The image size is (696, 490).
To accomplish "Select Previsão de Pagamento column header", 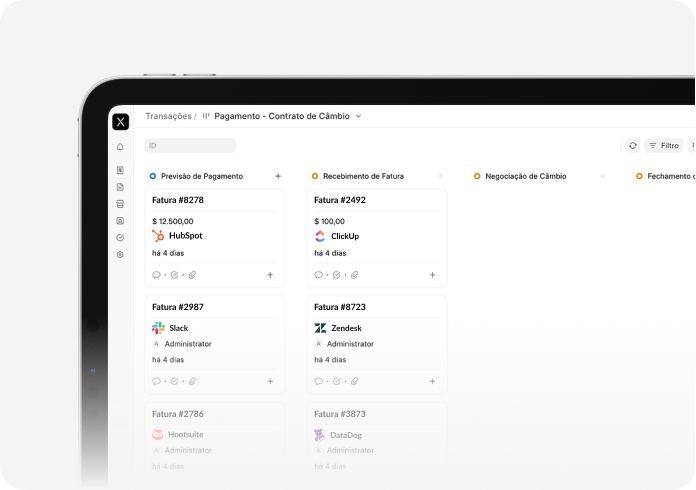I will click(202, 176).
